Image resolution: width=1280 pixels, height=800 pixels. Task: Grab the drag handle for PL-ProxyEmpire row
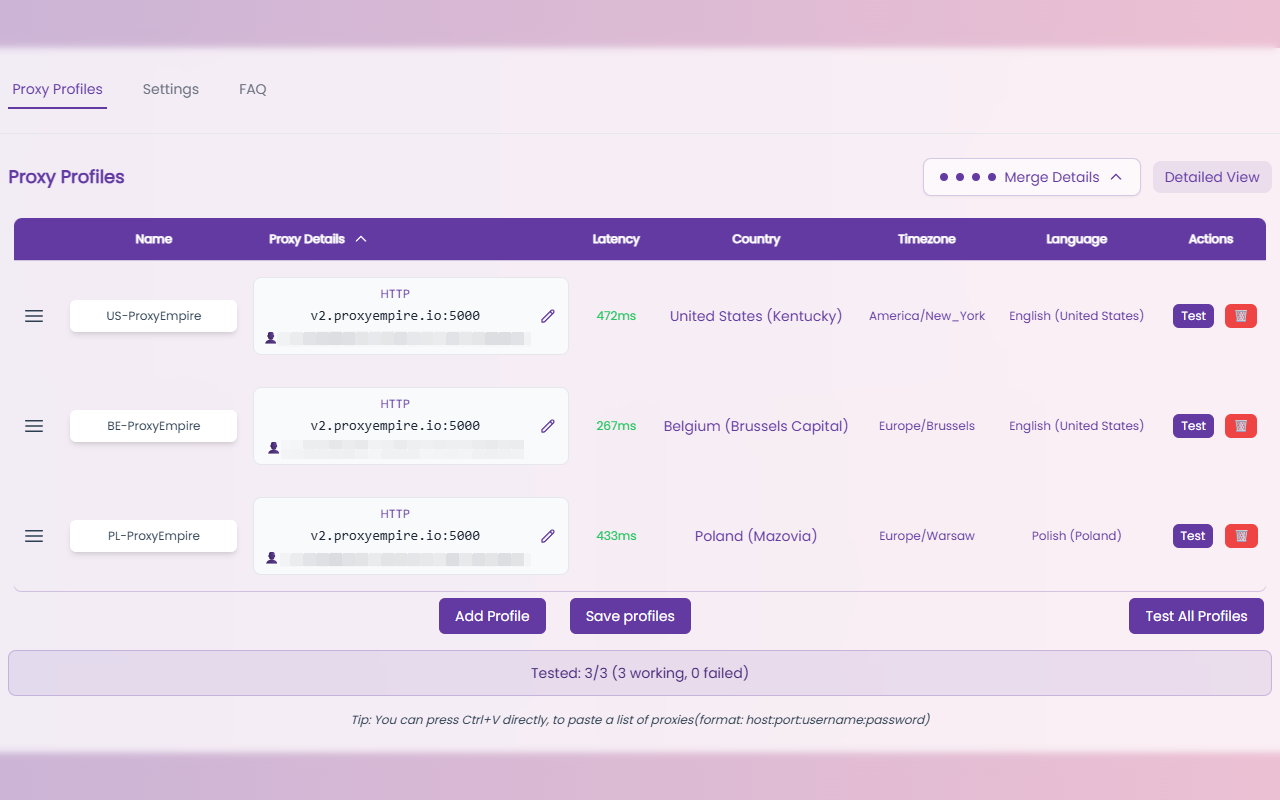(34, 536)
